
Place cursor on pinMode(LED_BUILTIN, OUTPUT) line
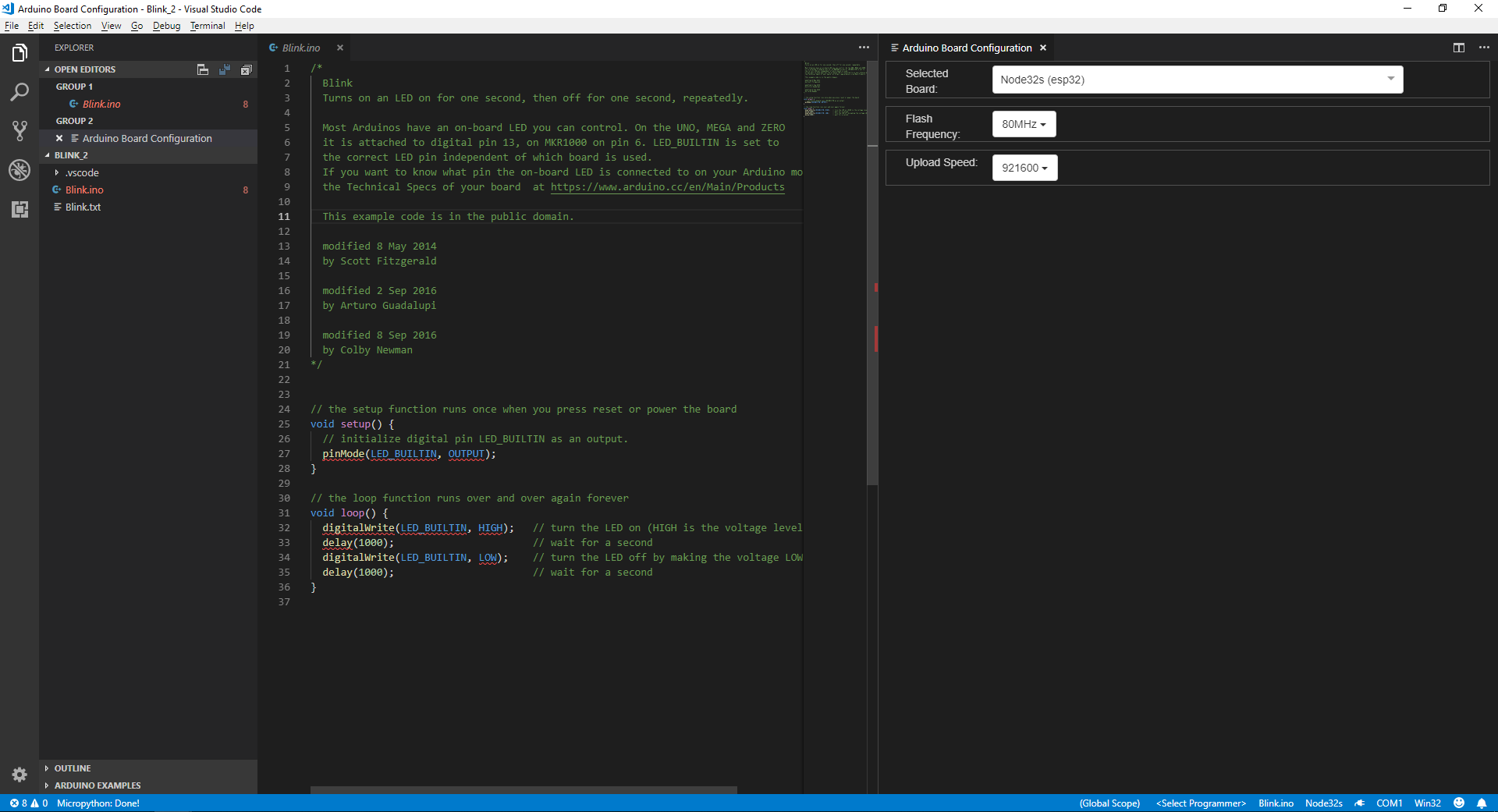coord(409,454)
